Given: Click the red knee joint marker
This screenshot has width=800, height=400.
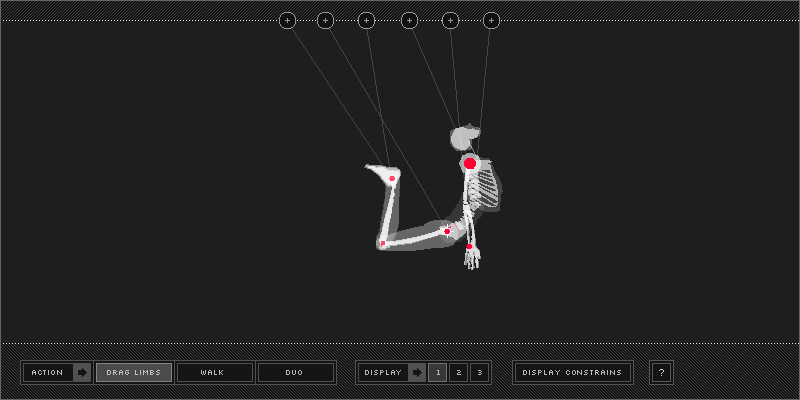Looking at the screenshot, I should (x=383, y=243).
